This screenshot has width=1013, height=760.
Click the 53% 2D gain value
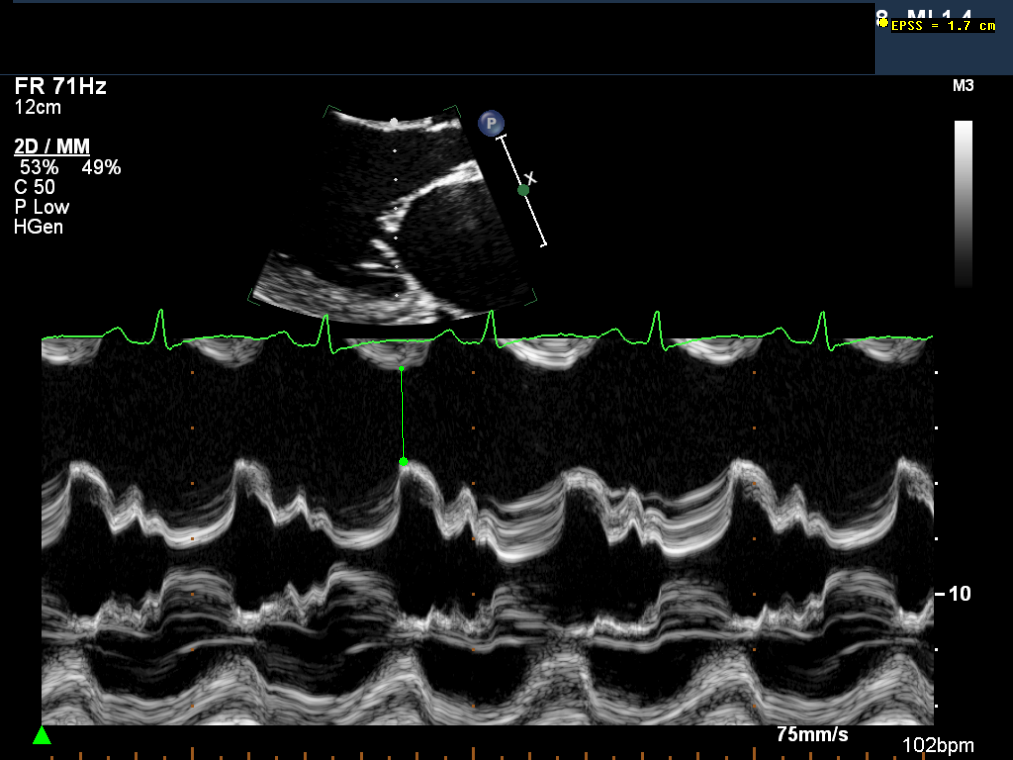(39, 168)
